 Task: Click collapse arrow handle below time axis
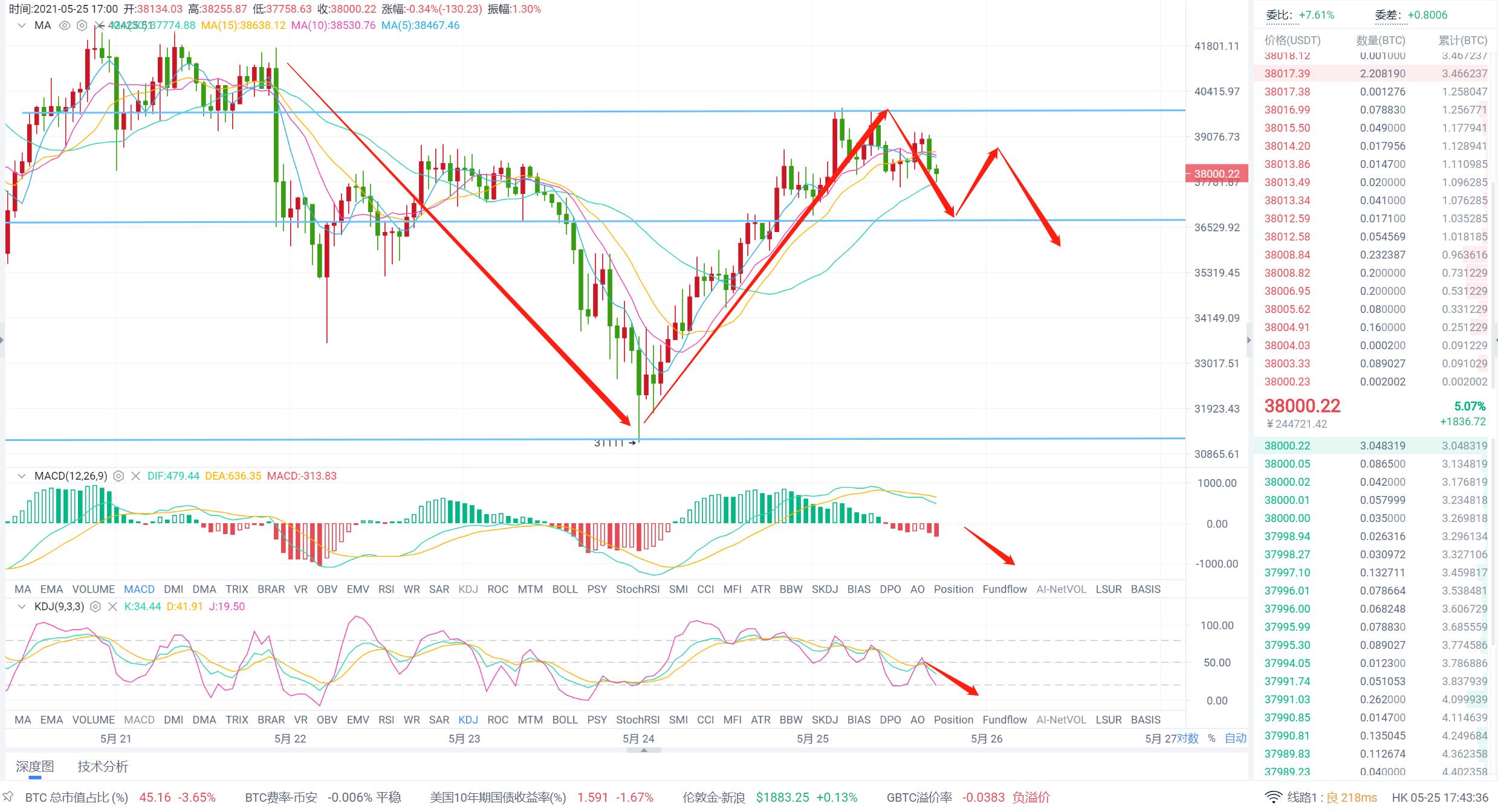coord(644,750)
